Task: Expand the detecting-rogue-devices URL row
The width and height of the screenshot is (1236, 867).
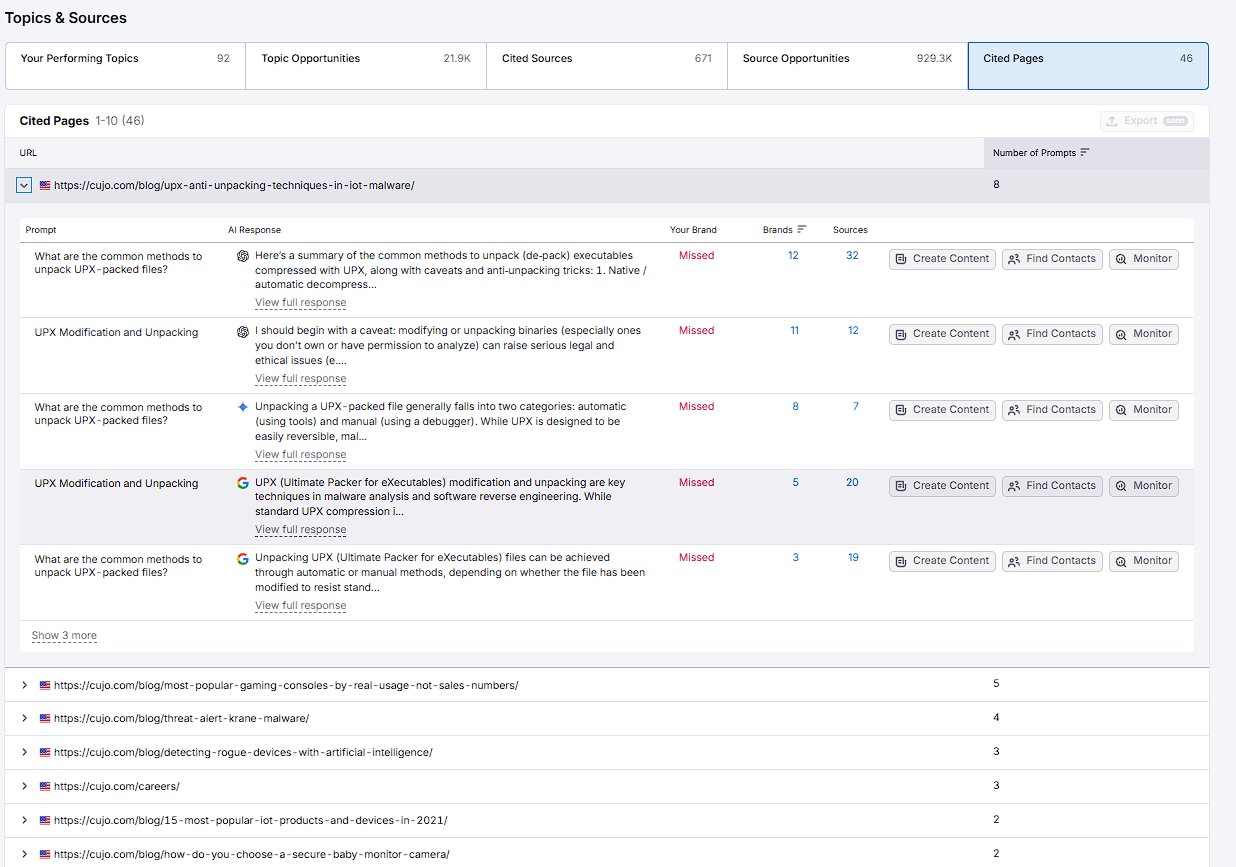Action: (25, 752)
